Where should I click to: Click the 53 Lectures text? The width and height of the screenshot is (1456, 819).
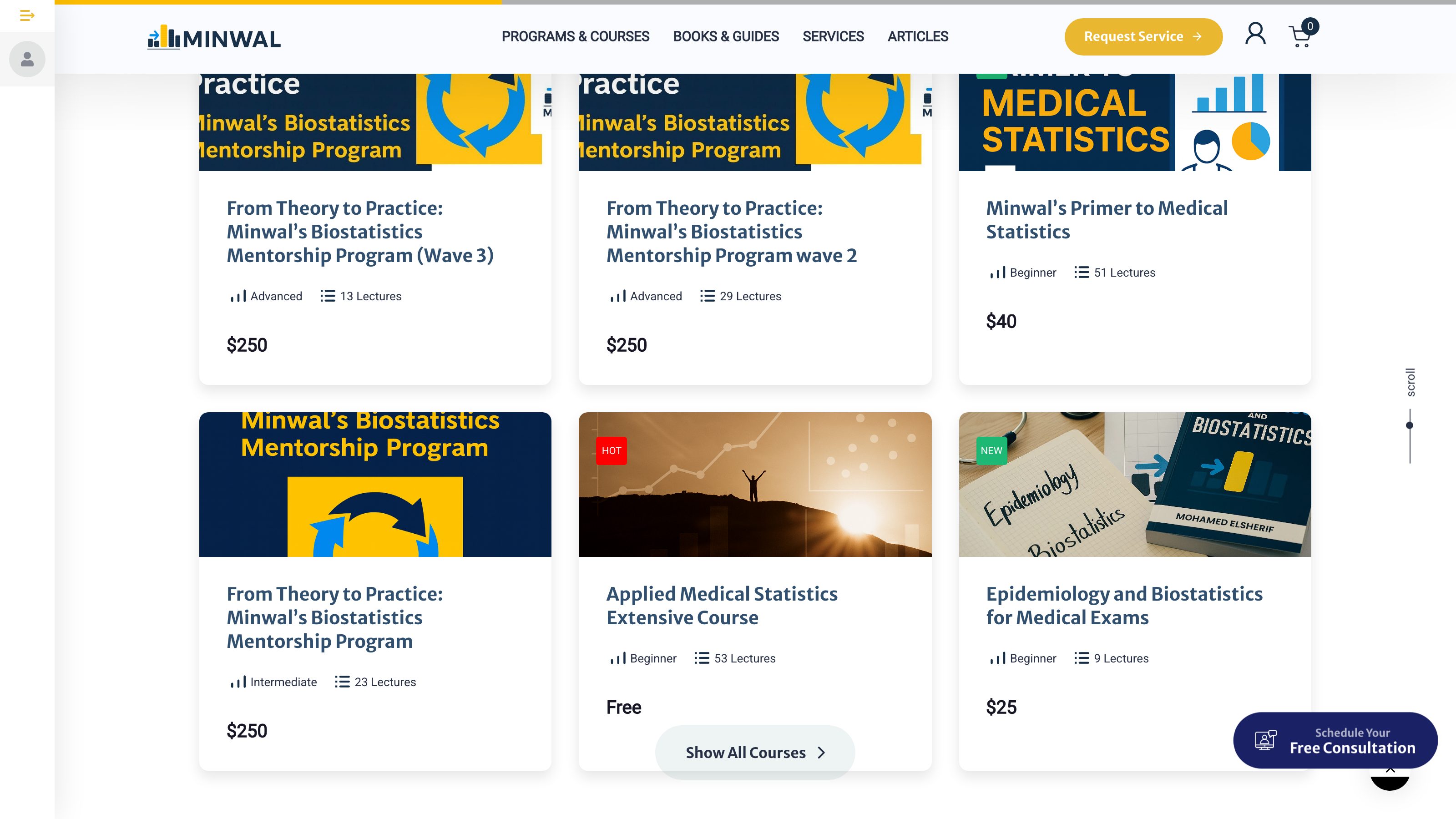click(x=744, y=658)
